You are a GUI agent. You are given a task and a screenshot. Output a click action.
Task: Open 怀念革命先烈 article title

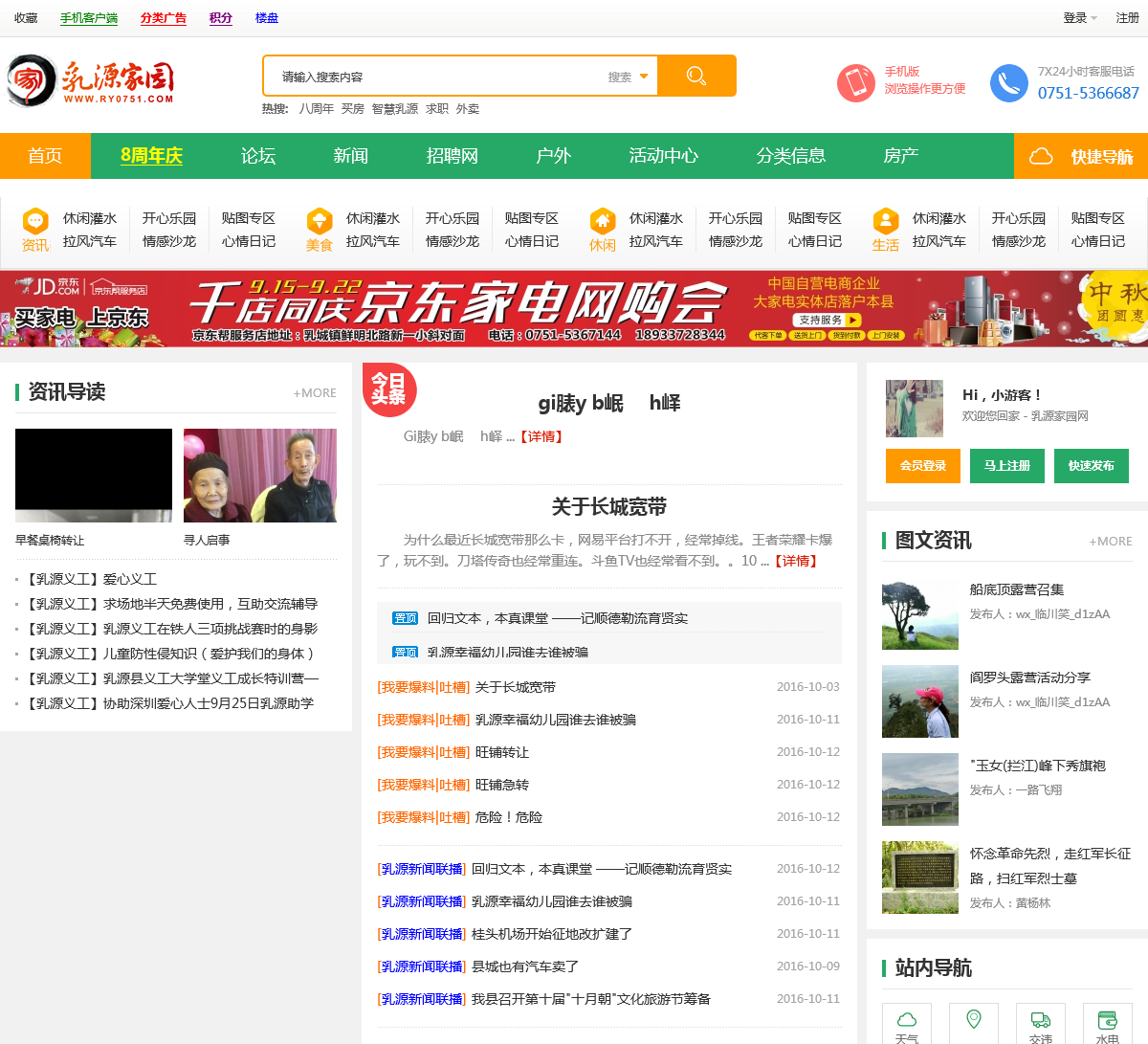(x=1050, y=865)
